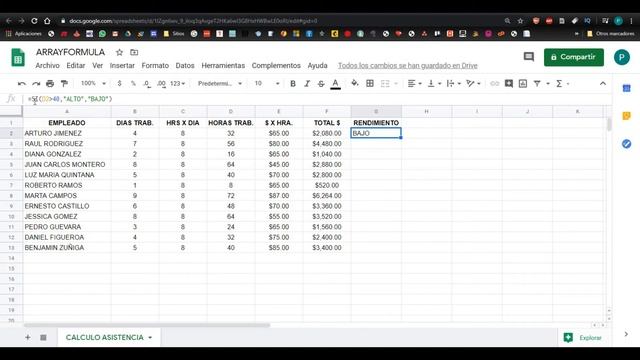The image size is (640, 360).
Task: Print the spreadsheet
Action: coord(50,84)
